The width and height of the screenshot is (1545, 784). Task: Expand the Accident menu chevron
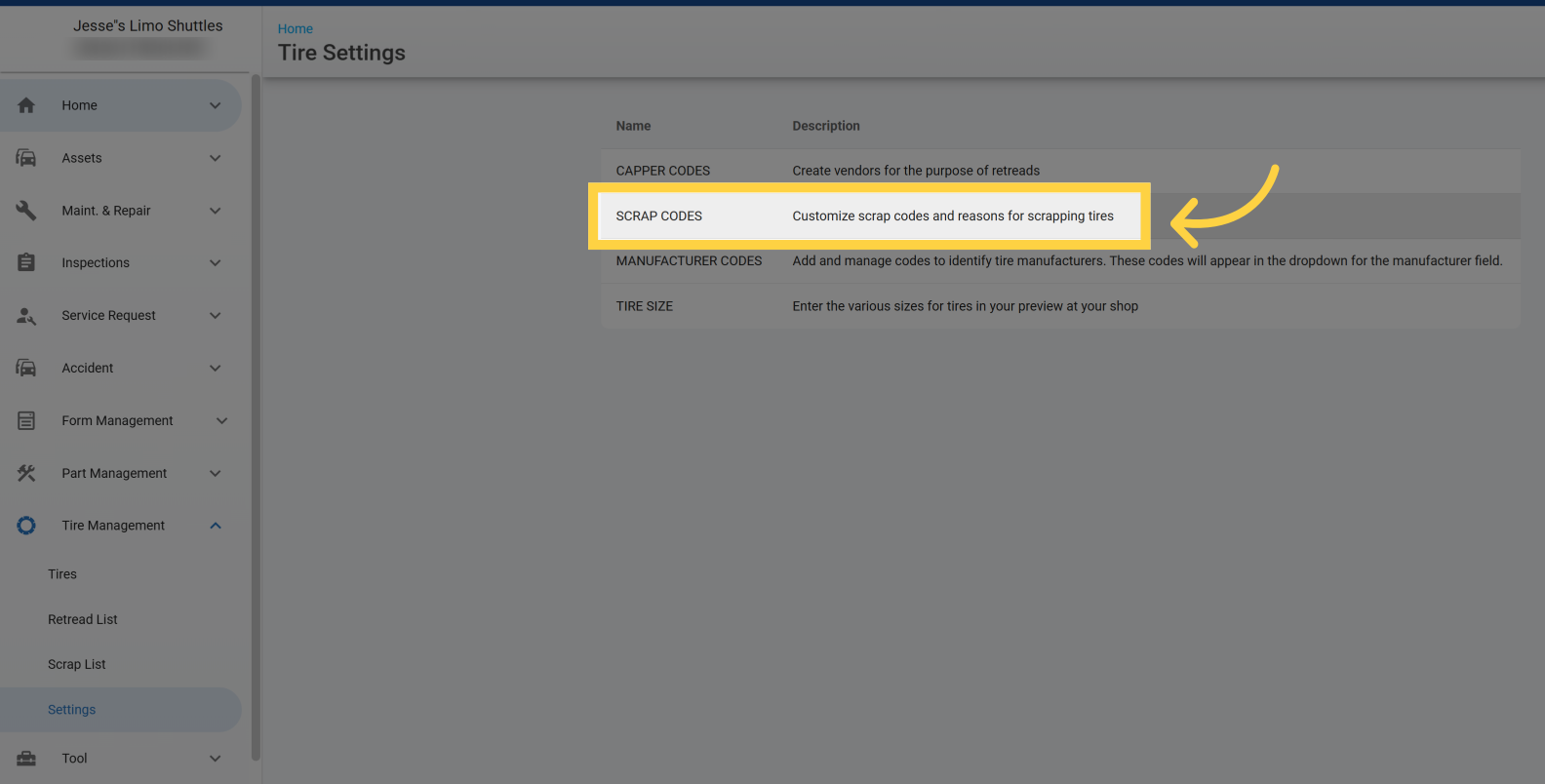[x=216, y=369]
